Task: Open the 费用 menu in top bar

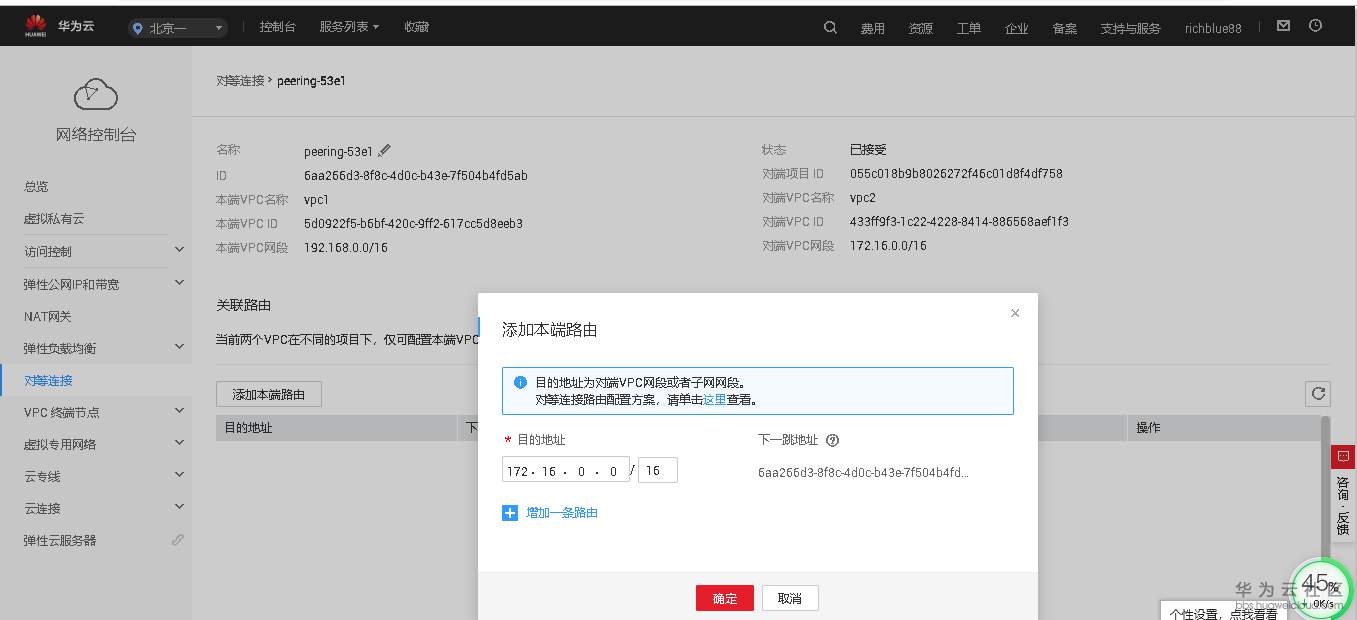Action: pyautogui.click(x=872, y=28)
